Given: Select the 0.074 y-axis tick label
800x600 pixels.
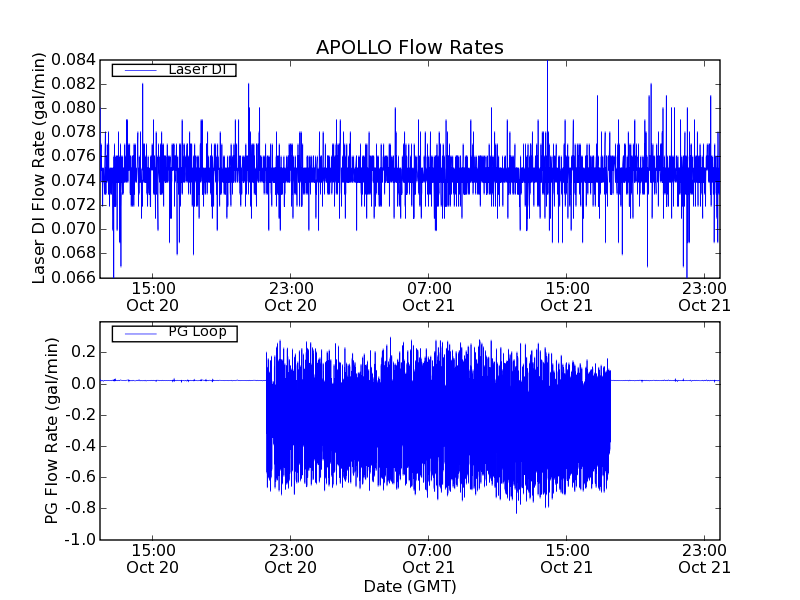Looking at the screenshot, I should coord(73,181).
